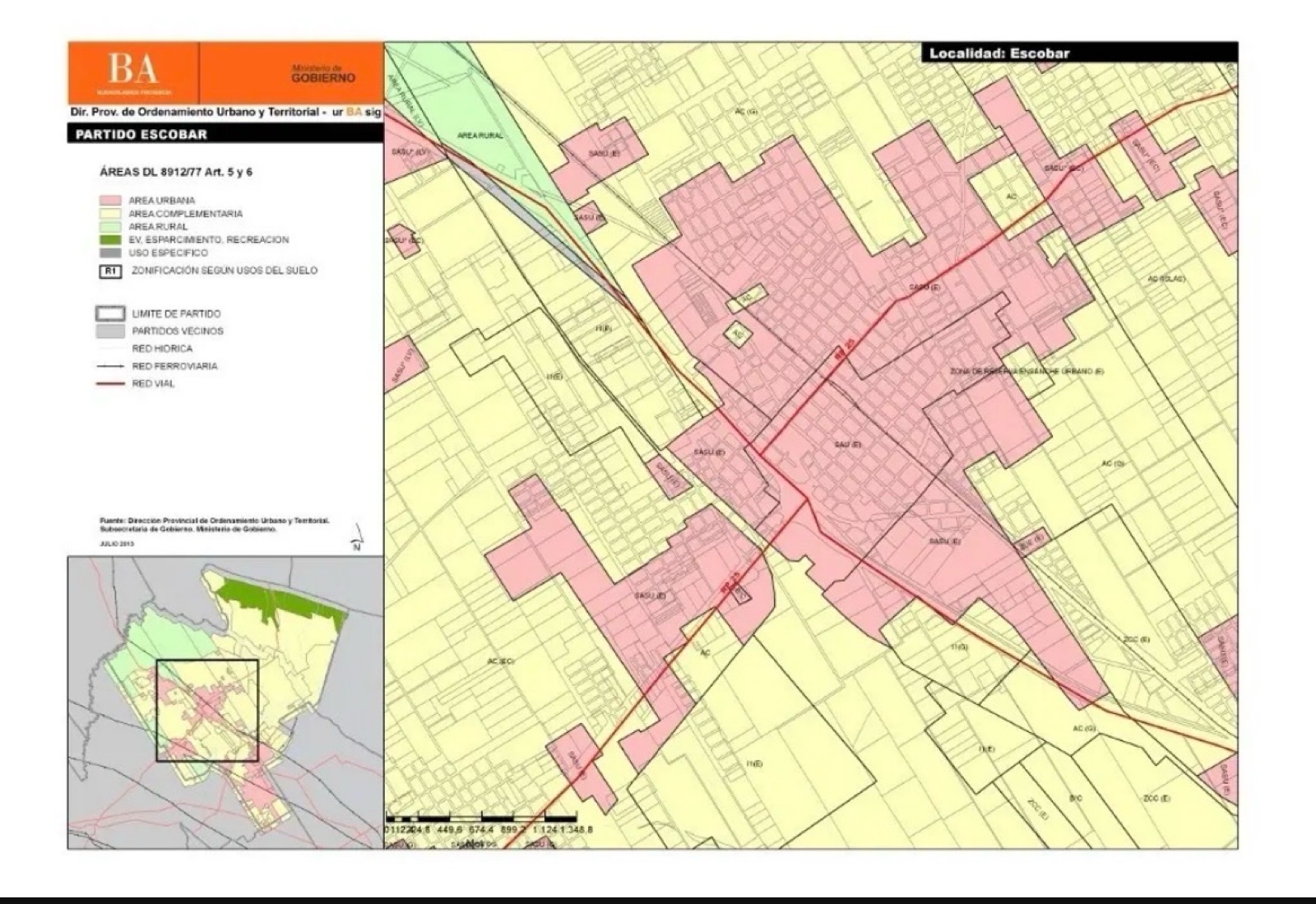Click the BA Buenos Aires Provincia logo
This screenshot has height=904, width=1316.
133,72
